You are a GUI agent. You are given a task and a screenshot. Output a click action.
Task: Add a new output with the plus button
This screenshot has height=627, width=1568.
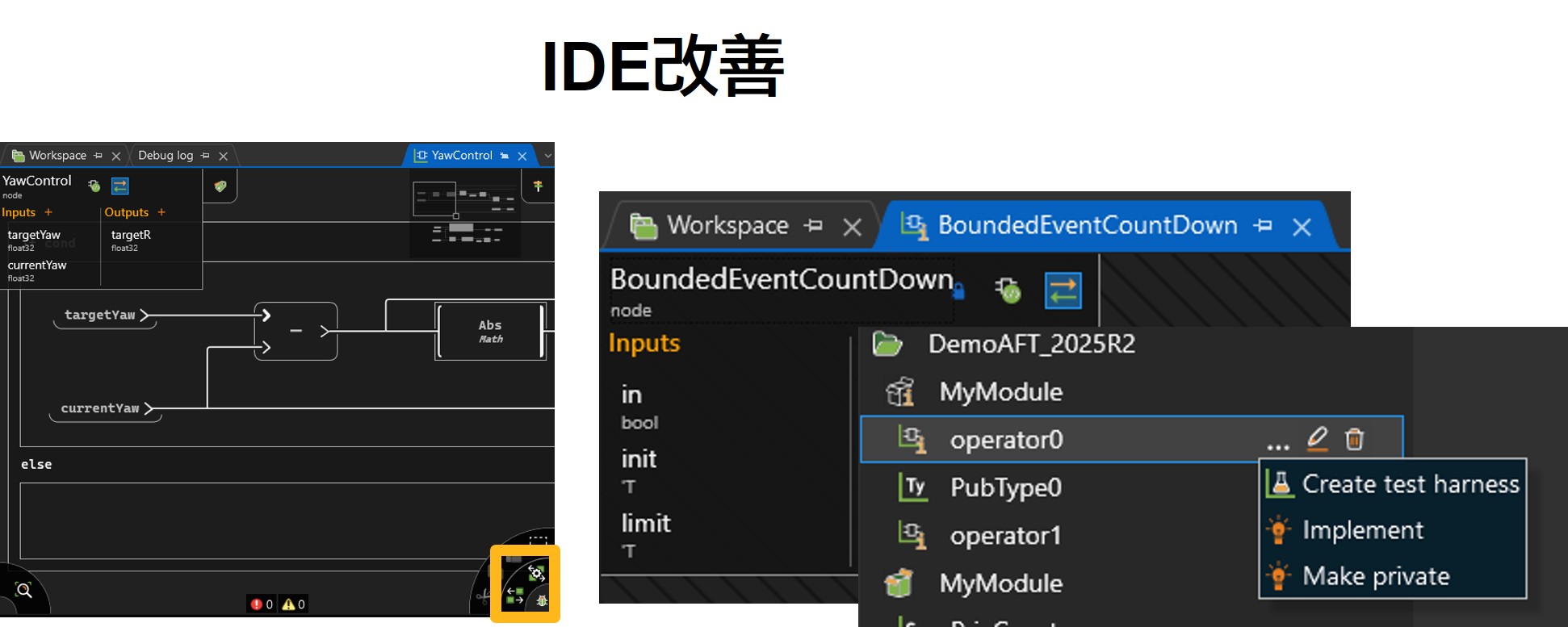161,212
